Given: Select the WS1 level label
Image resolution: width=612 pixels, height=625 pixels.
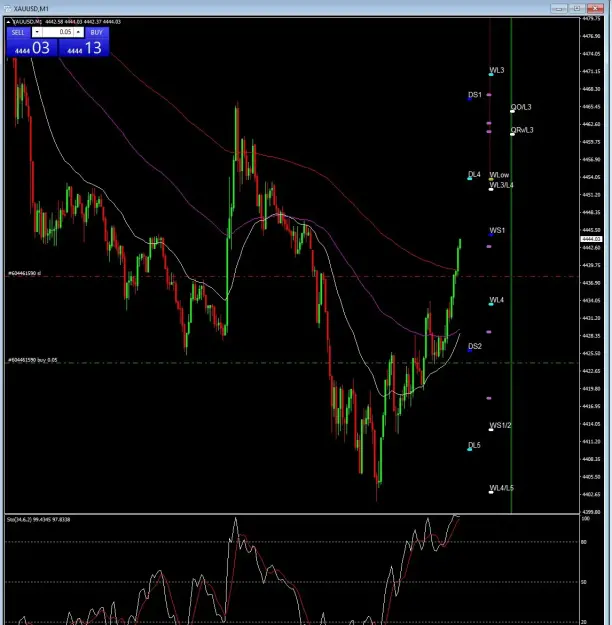Looking at the screenshot, I should click(x=497, y=230).
